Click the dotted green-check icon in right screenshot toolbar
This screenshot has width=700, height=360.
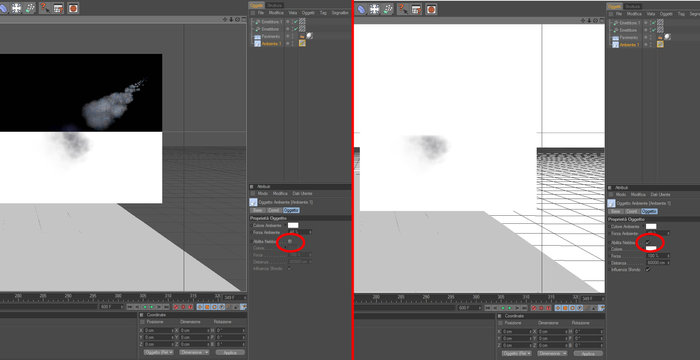click(x=389, y=9)
